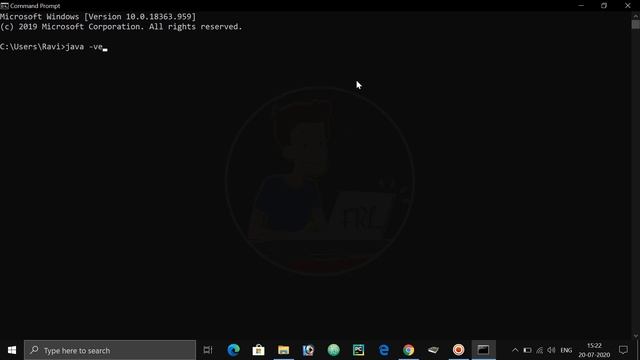
Task: Click the '(c) 2019 Microsoft Corporation' line
Action: 121,27
